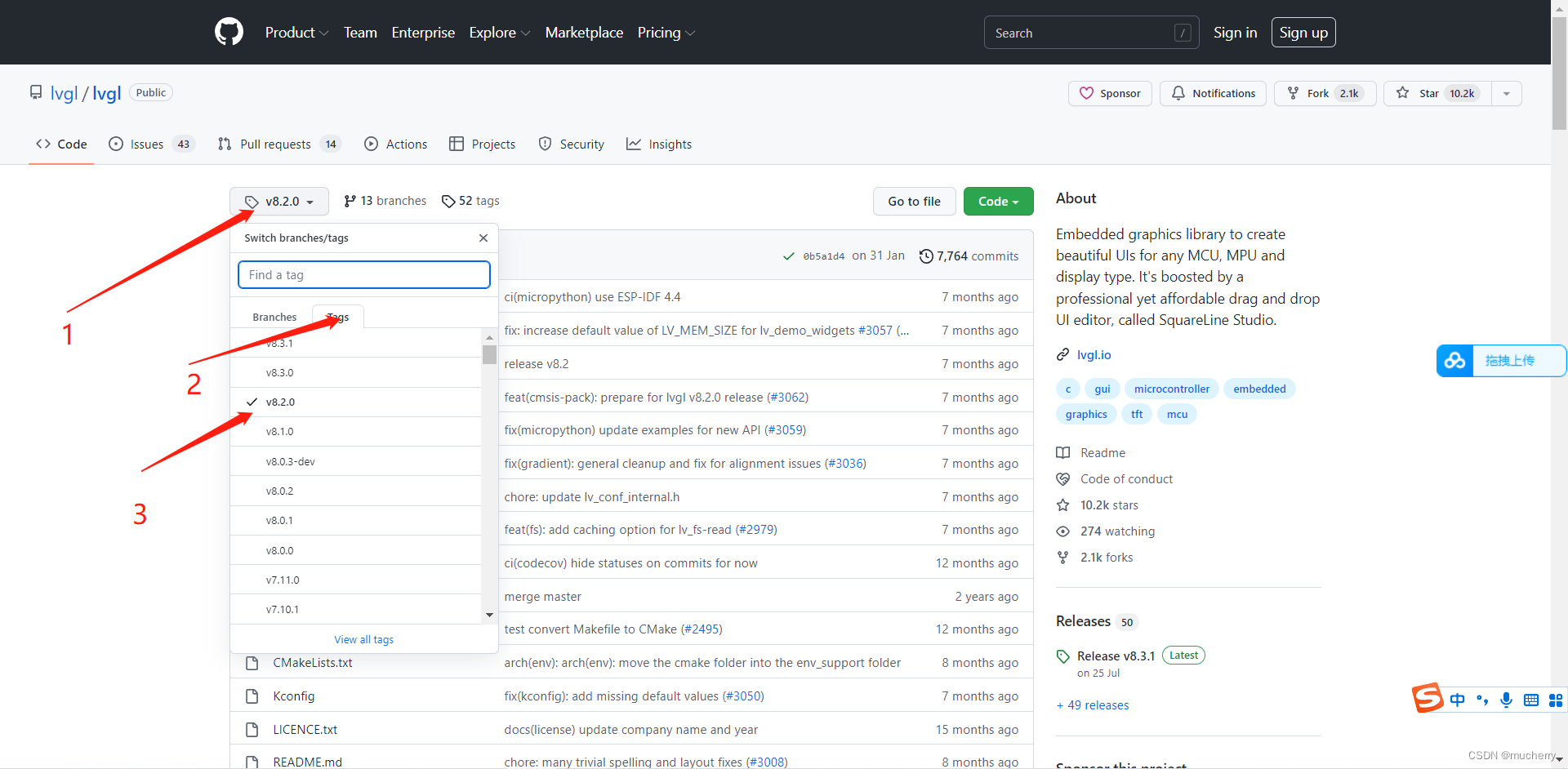1568x769 pixels.
Task: Click the Sign up button
Action: 1303,33
